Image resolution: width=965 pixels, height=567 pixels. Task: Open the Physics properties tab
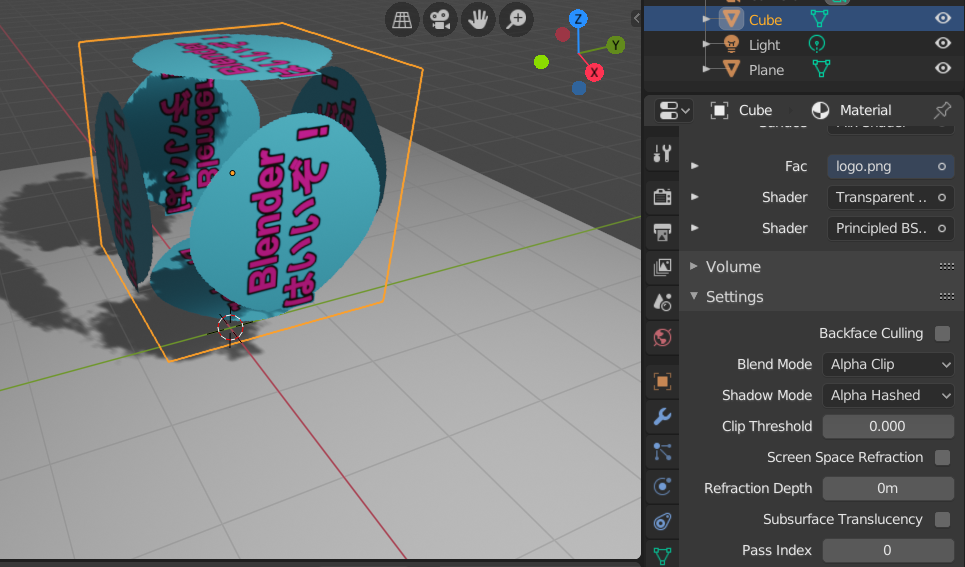pyautogui.click(x=662, y=487)
